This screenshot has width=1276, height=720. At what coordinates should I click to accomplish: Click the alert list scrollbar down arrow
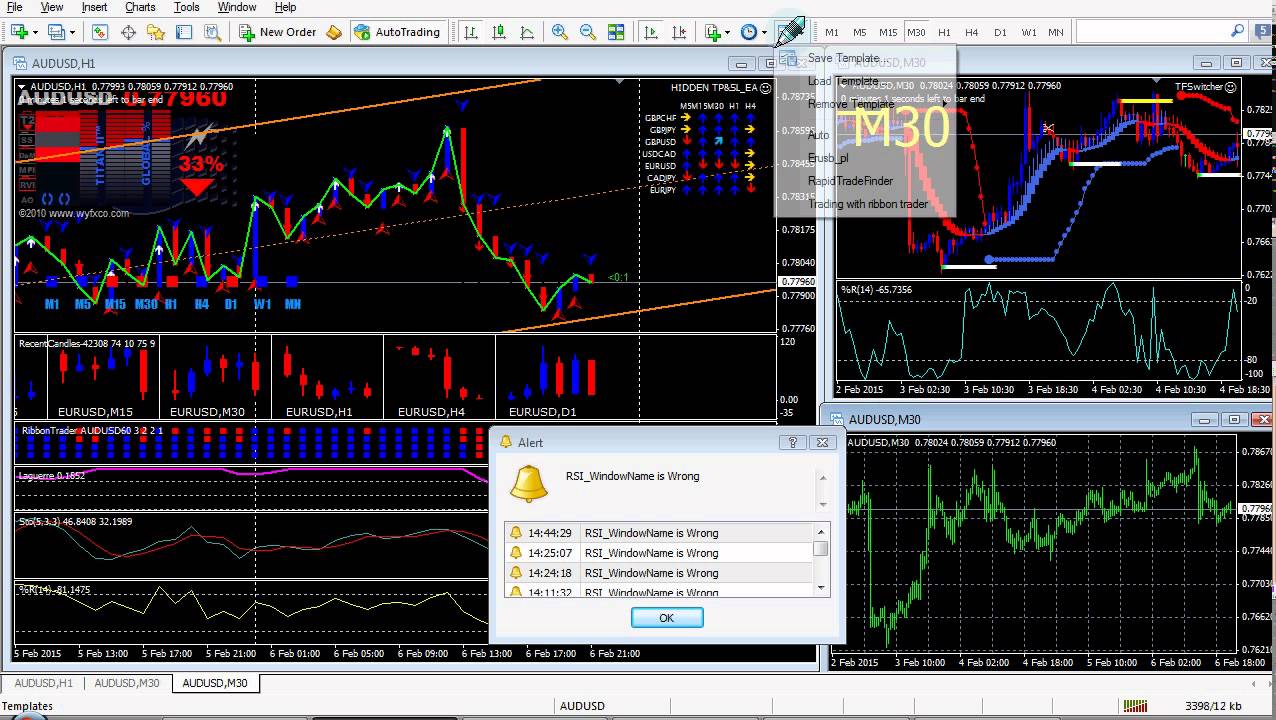point(821,589)
